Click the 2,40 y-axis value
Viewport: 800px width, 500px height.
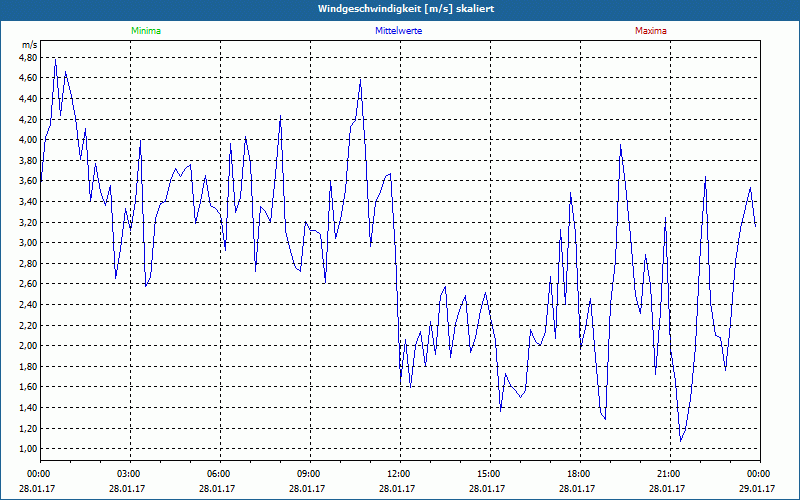(x=29, y=305)
